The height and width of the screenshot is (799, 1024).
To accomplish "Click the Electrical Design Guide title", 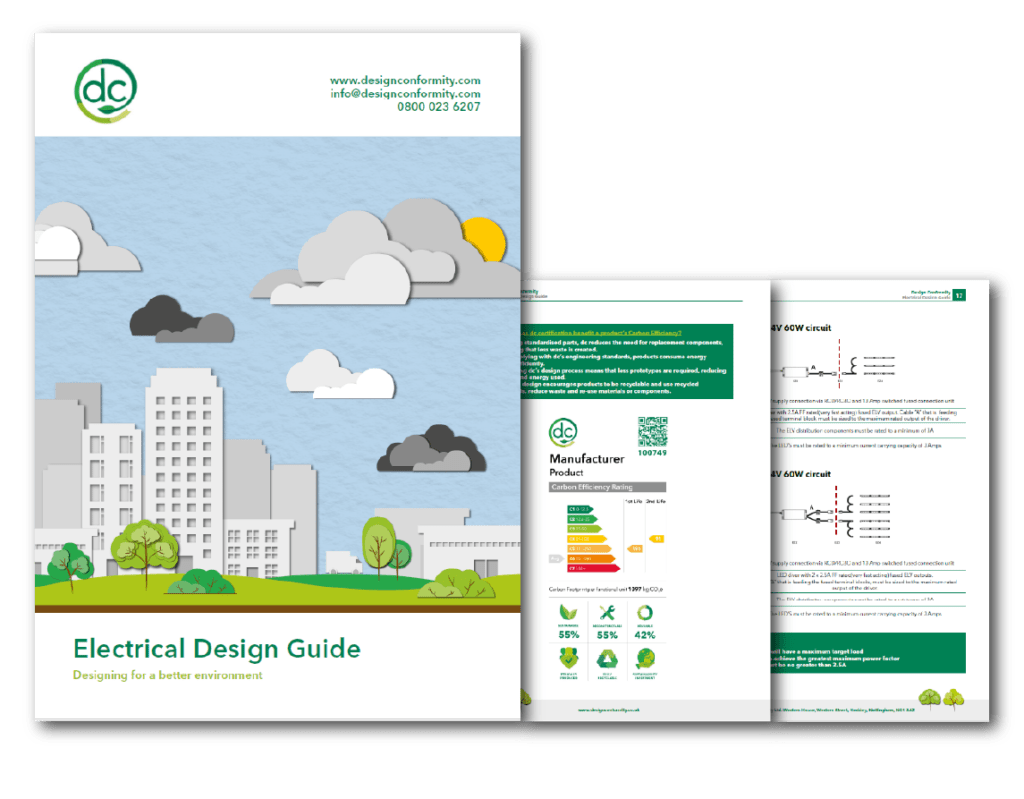I will point(216,648).
